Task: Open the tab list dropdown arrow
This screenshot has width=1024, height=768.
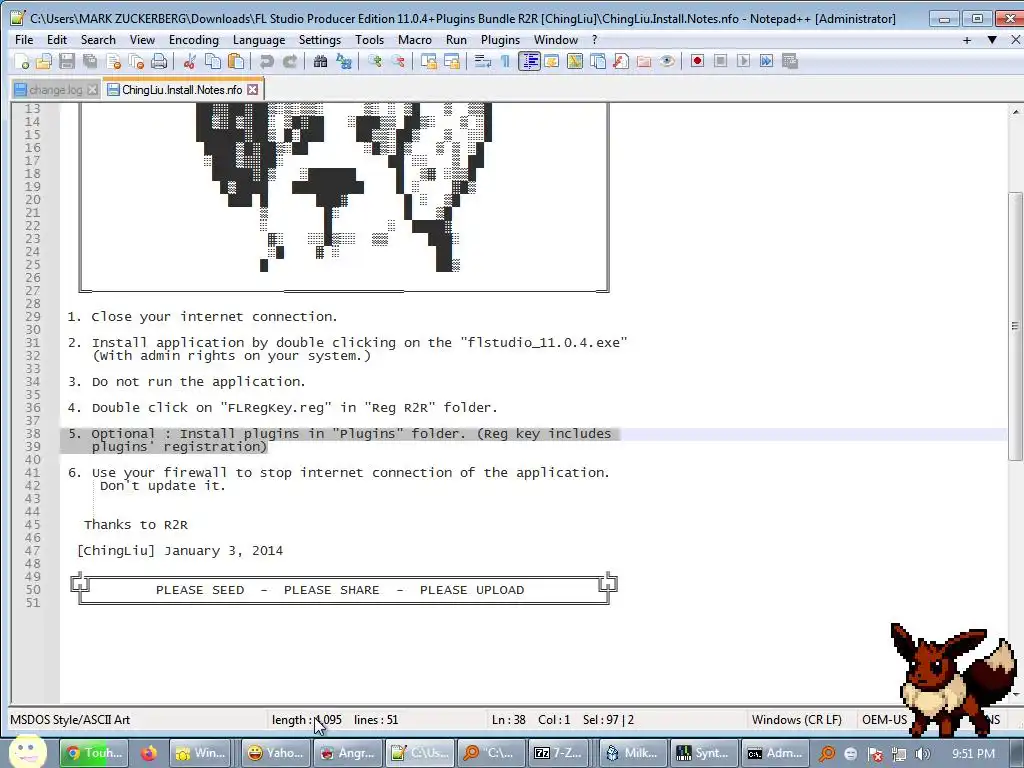Action: tap(992, 40)
